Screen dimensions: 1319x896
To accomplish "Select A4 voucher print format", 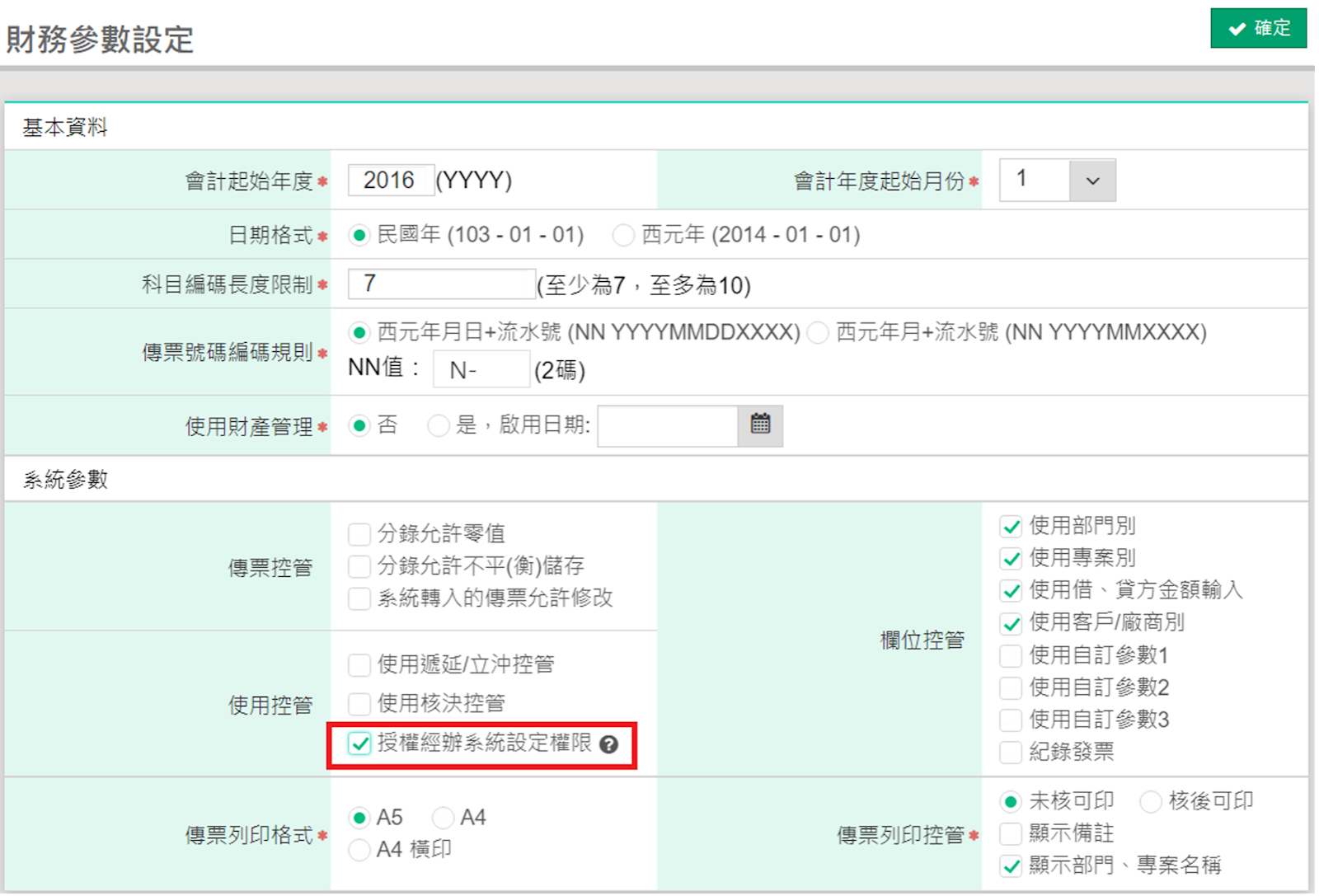I will [444, 818].
